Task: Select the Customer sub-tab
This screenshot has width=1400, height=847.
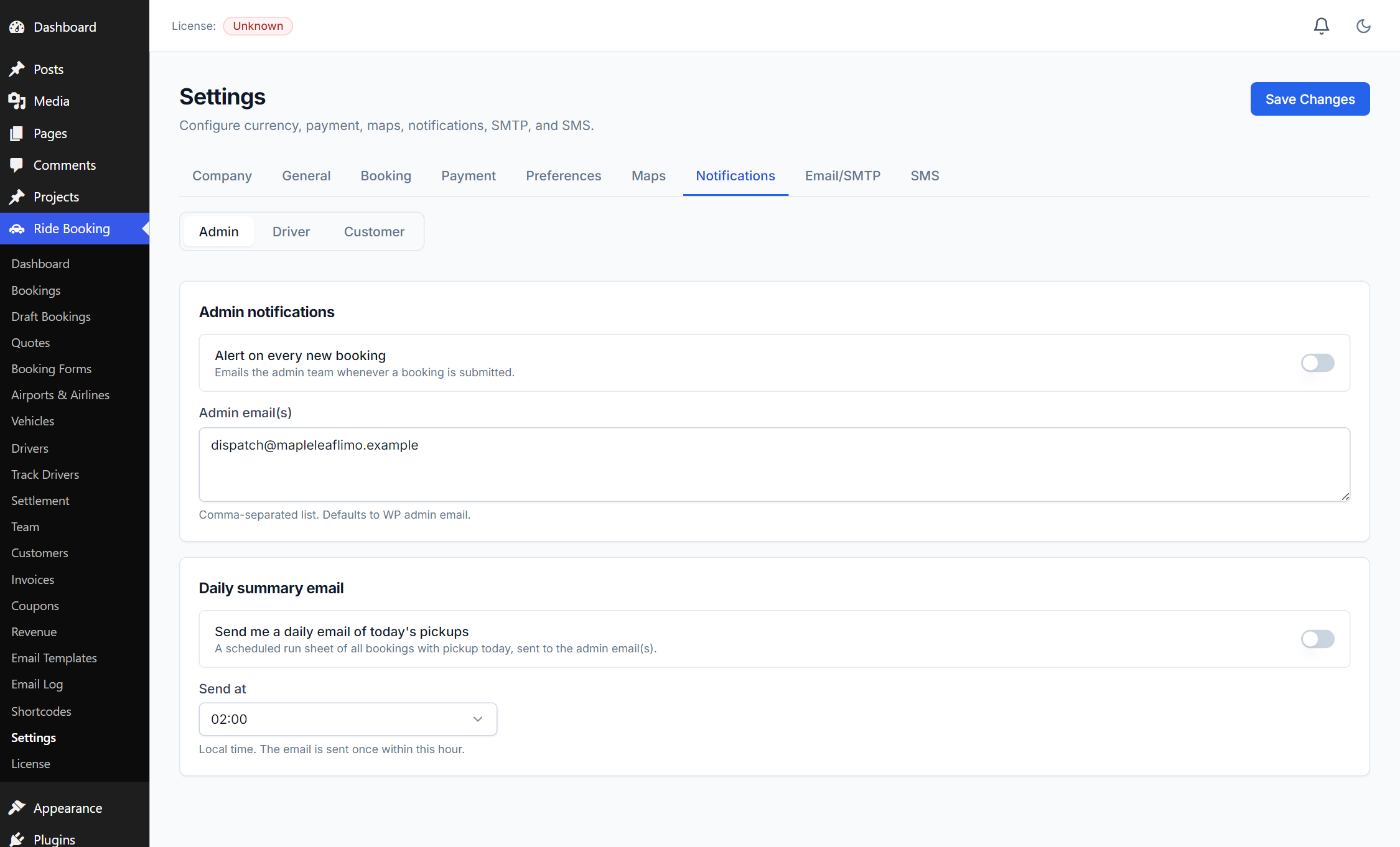Action: [375, 231]
